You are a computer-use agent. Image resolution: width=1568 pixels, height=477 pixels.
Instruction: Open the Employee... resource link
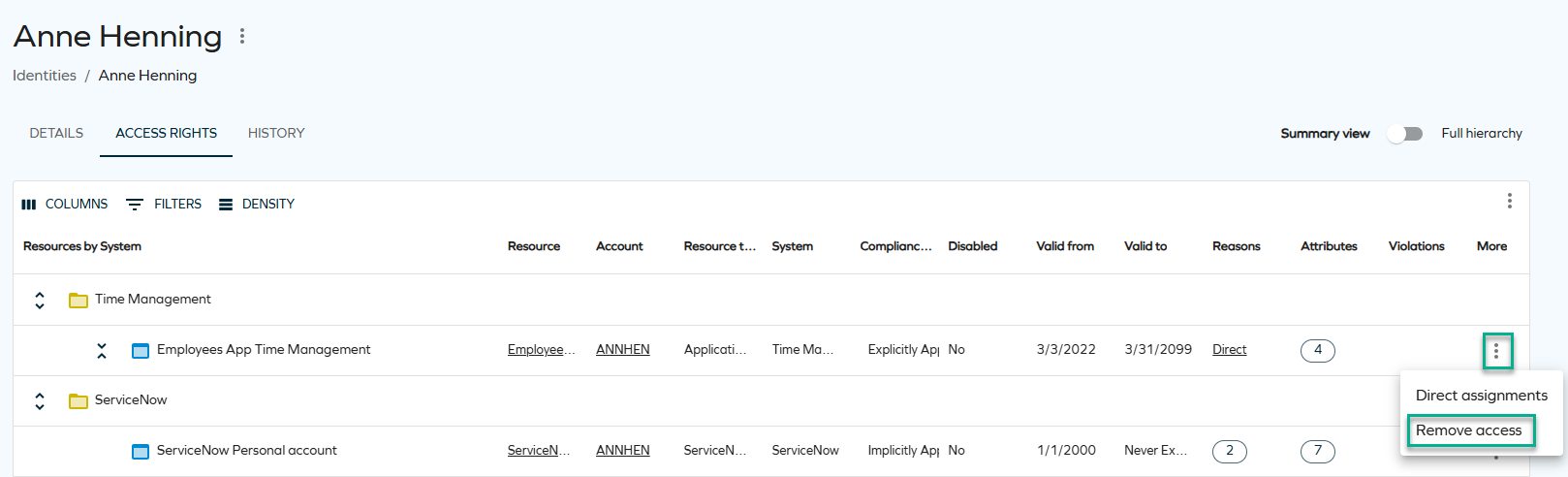click(541, 350)
